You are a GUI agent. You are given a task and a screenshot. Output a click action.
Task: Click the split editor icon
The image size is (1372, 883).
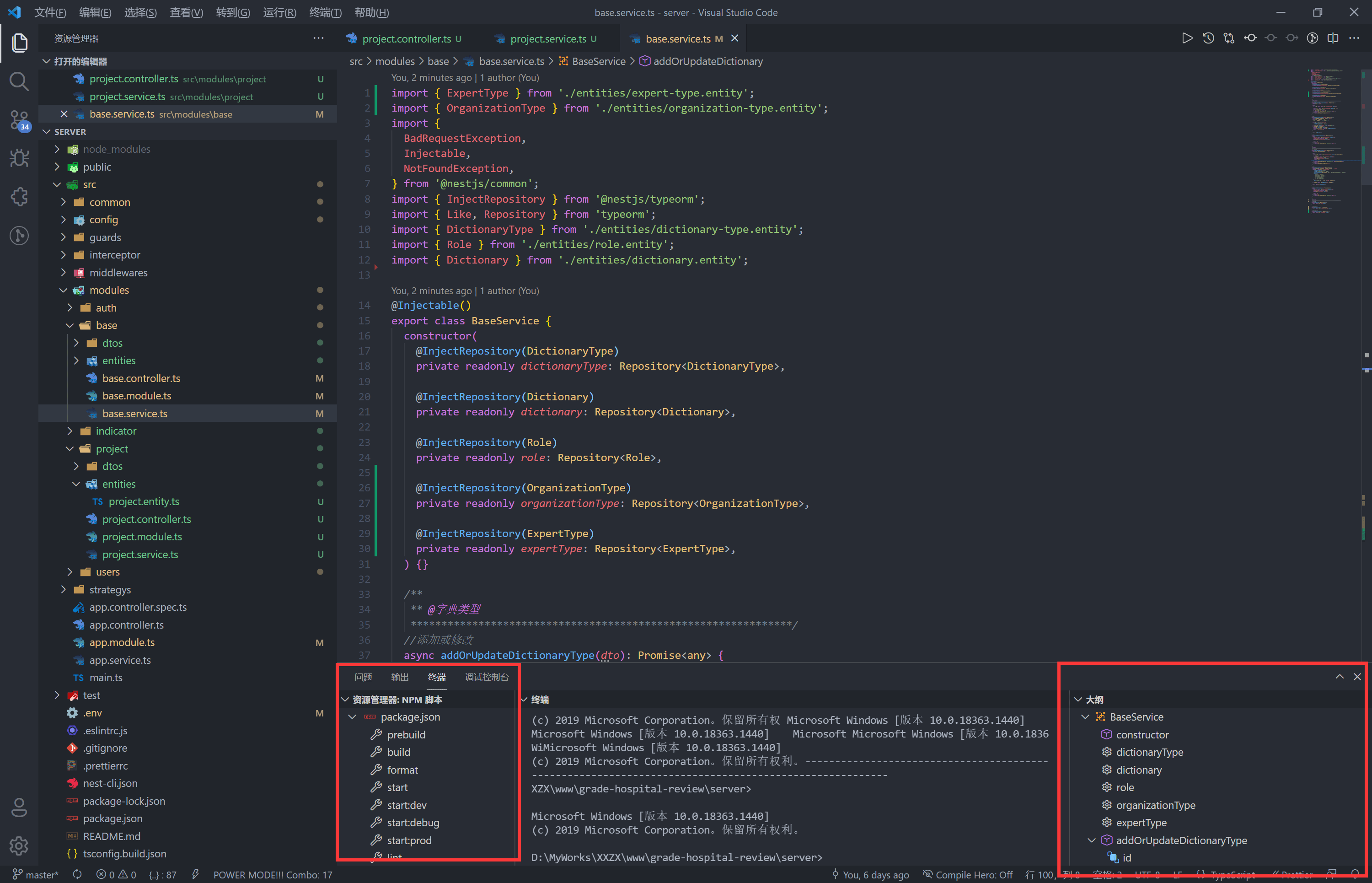click(x=1333, y=38)
